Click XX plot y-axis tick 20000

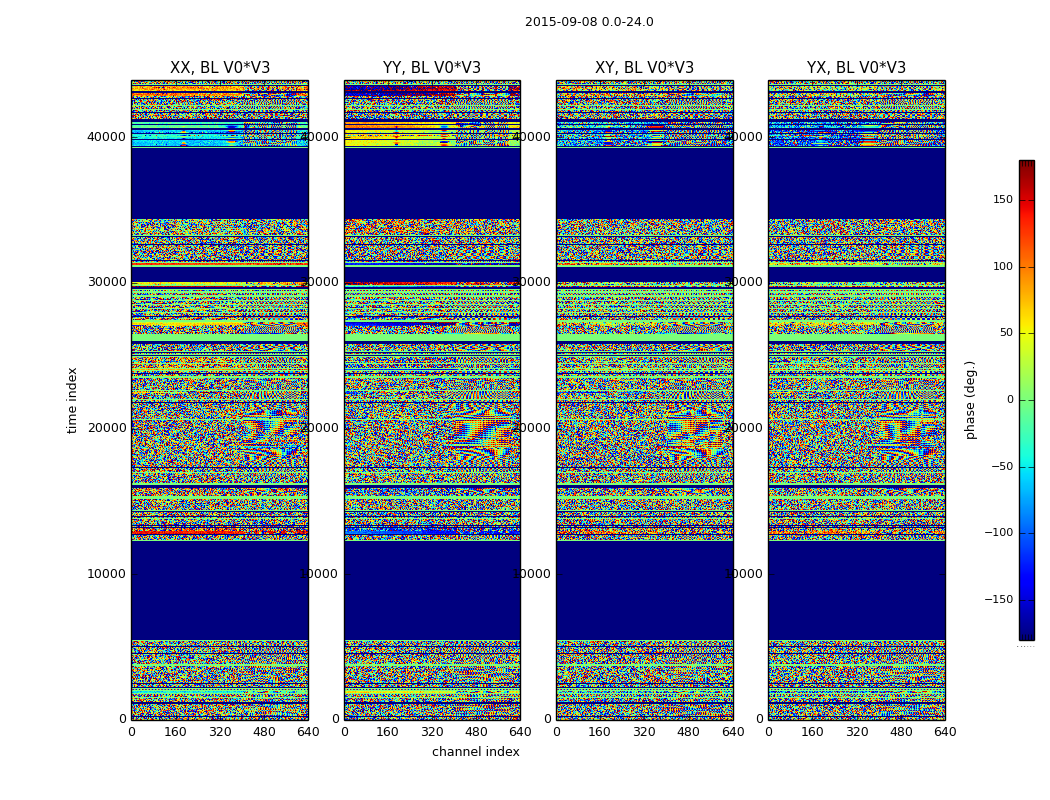[106, 428]
